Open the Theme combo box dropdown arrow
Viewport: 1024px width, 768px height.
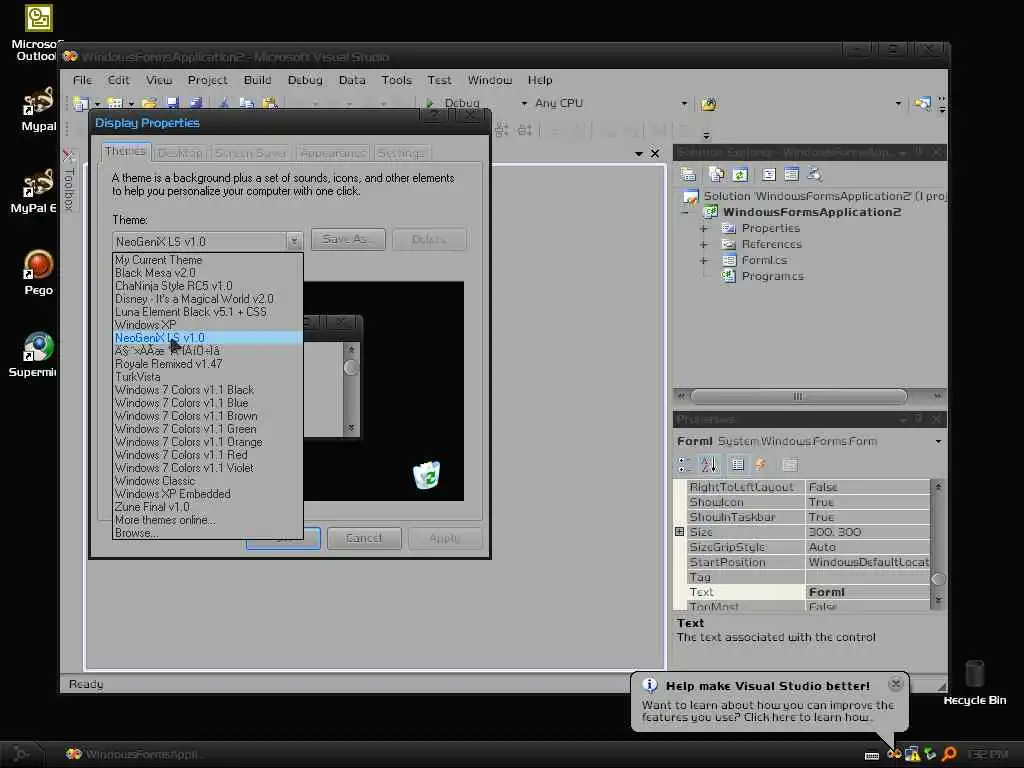pyautogui.click(x=294, y=242)
